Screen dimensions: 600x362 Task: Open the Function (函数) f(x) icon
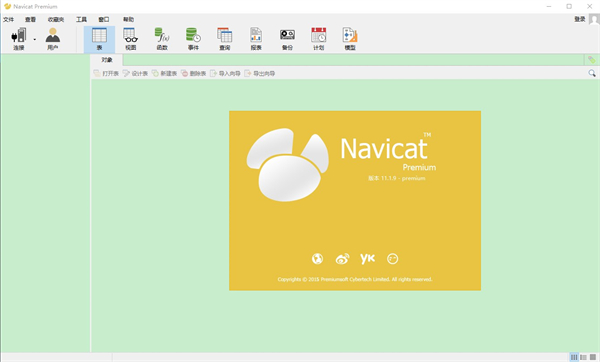162,39
